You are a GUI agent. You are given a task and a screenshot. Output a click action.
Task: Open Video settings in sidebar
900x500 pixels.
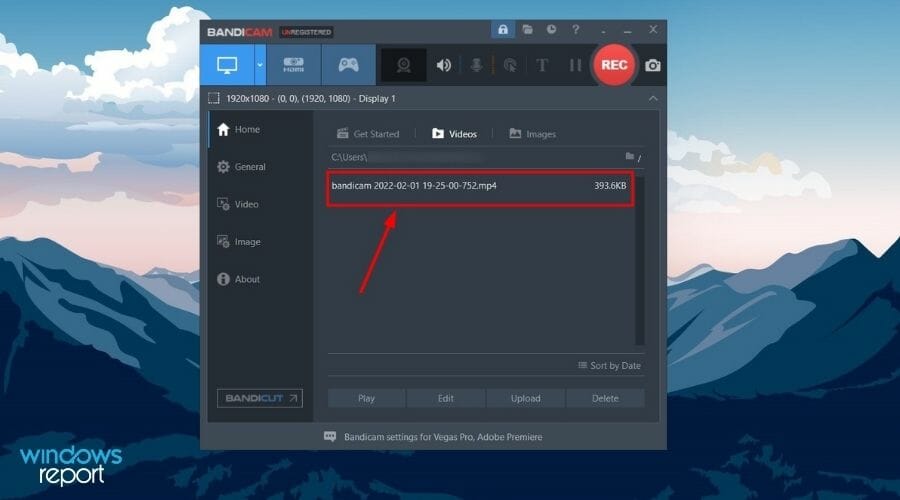coord(261,204)
